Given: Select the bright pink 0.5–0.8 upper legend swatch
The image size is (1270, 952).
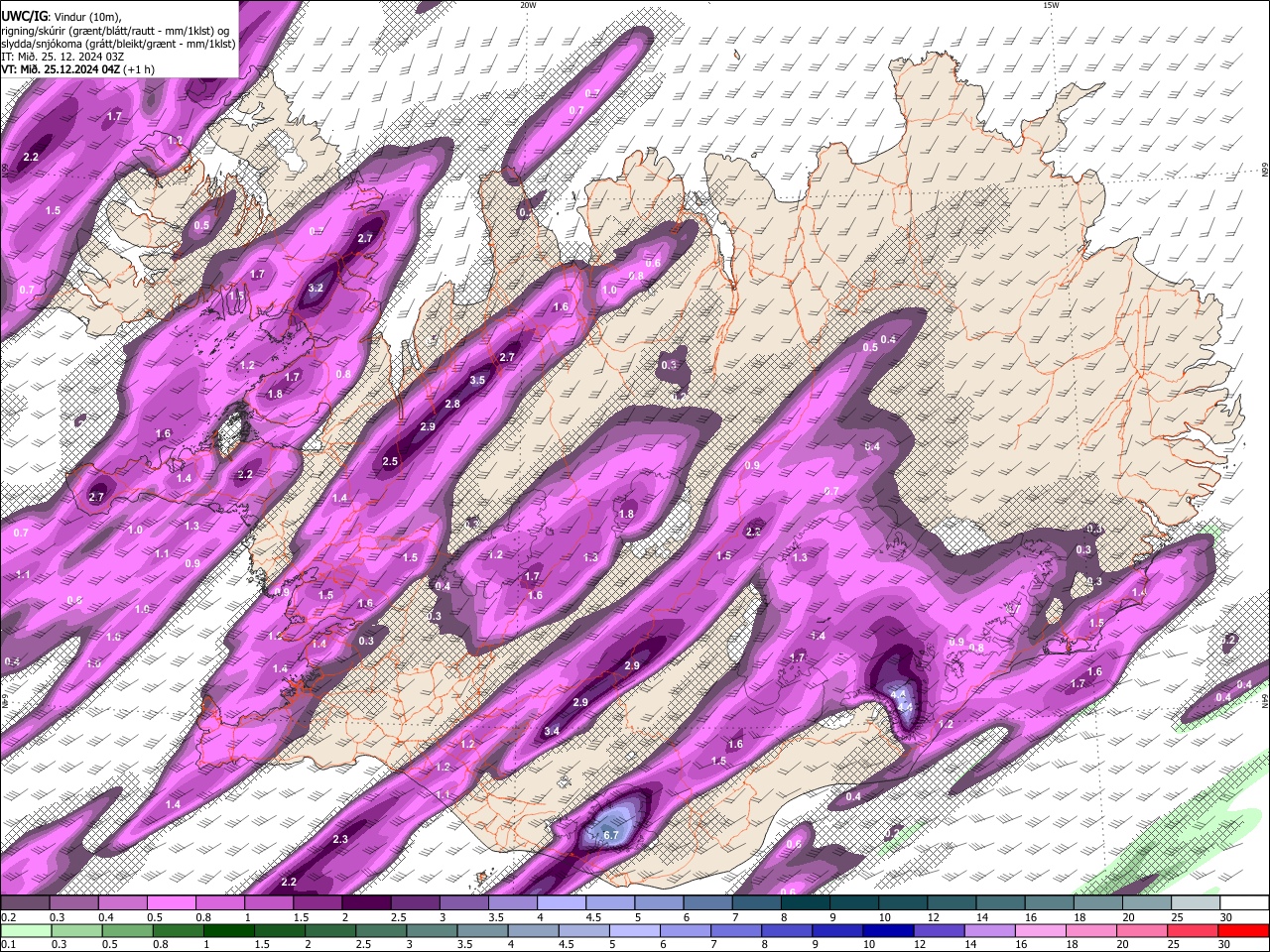Looking at the screenshot, I should (x=171, y=903).
